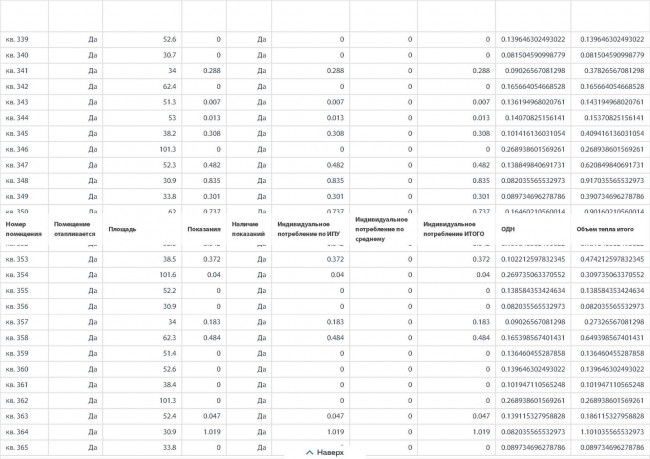The image size is (650, 459).
Task: Select row 'кв. 347'
Action: click(x=325, y=165)
